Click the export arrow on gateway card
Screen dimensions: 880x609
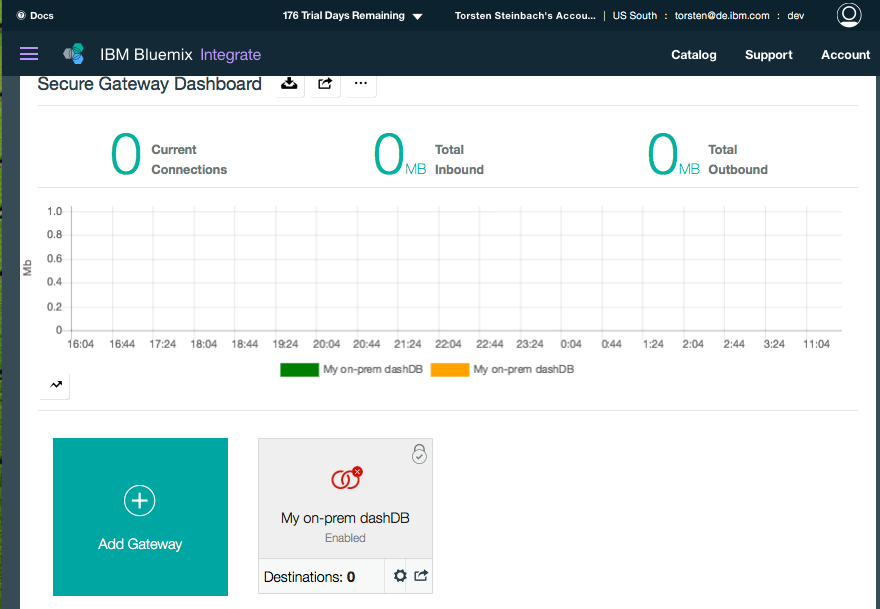[x=421, y=575]
